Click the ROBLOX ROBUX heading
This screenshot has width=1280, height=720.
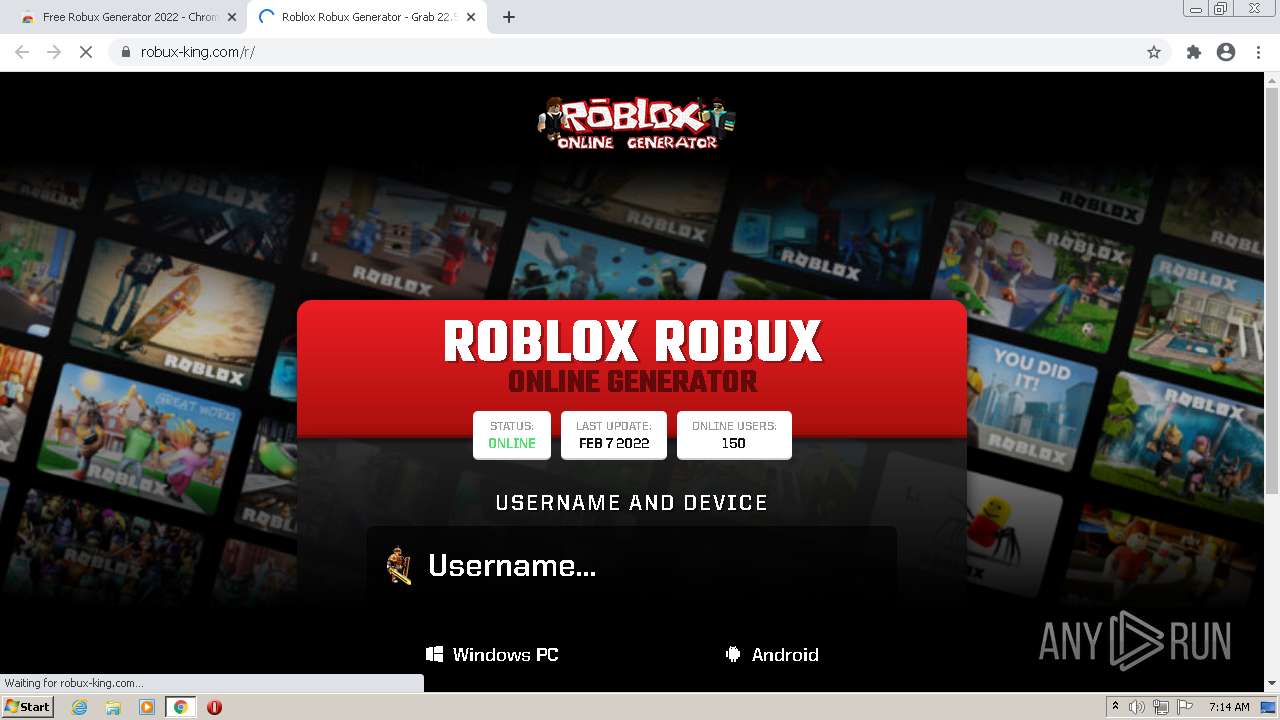pyautogui.click(x=632, y=341)
